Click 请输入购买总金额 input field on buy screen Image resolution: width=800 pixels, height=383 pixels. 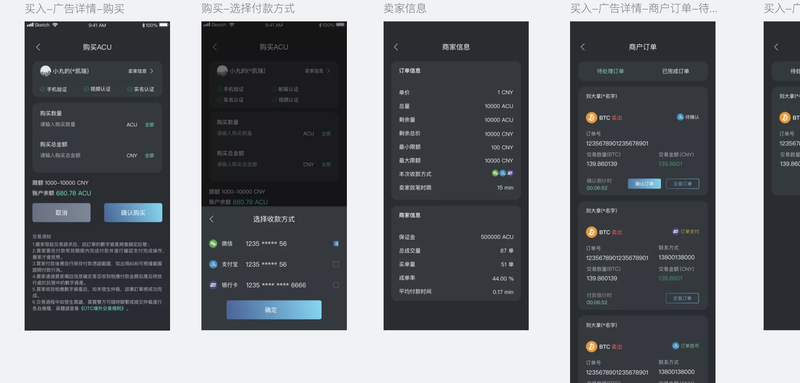point(60,155)
